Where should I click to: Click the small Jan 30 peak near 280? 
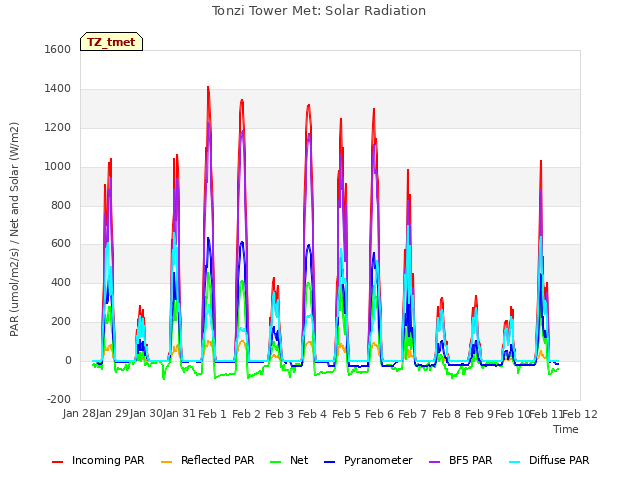[x=140, y=306]
